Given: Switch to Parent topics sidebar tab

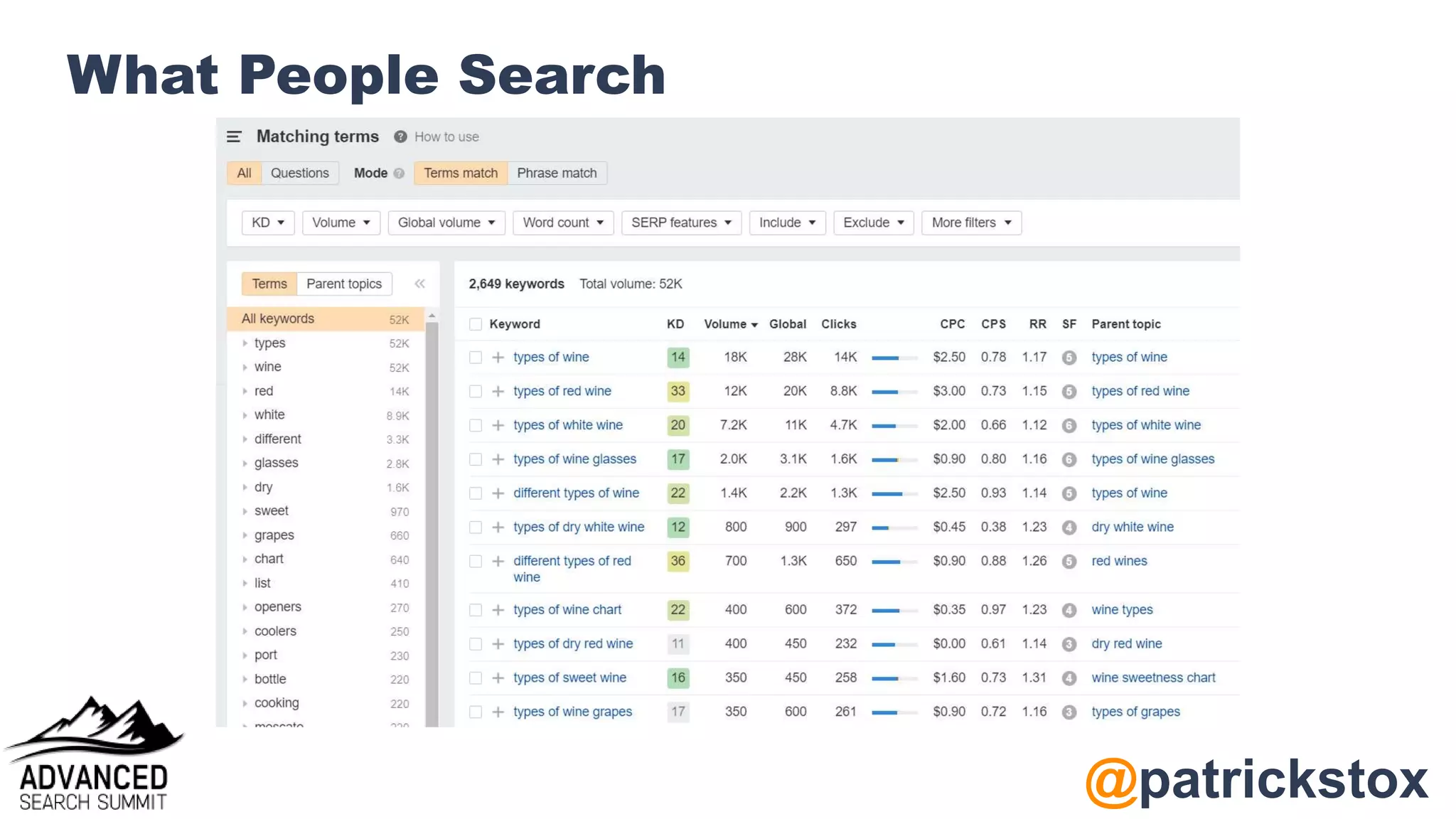Looking at the screenshot, I should click(344, 284).
